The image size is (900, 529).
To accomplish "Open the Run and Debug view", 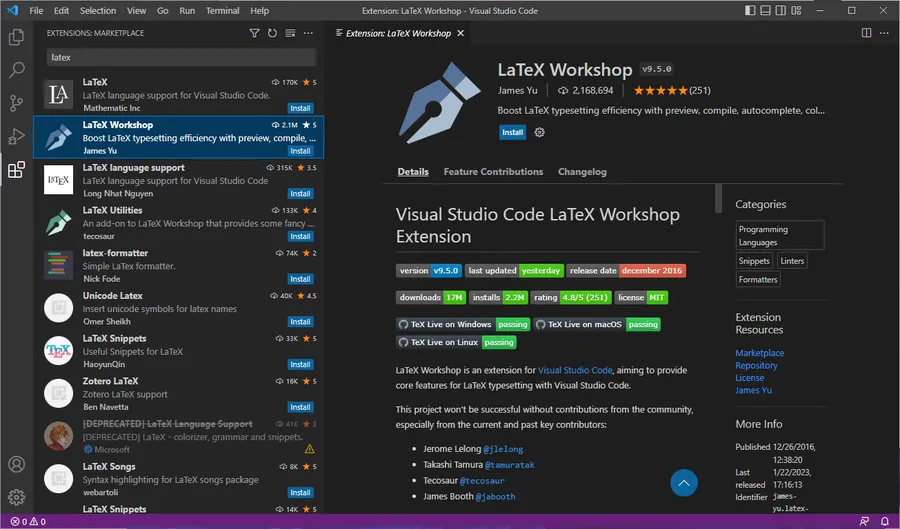I will pyautogui.click(x=17, y=137).
